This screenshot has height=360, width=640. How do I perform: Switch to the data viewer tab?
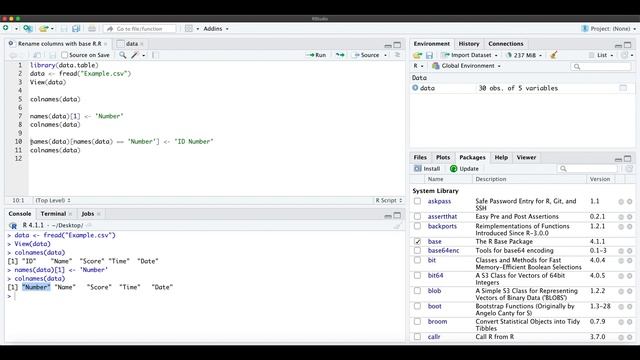click(131, 44)
